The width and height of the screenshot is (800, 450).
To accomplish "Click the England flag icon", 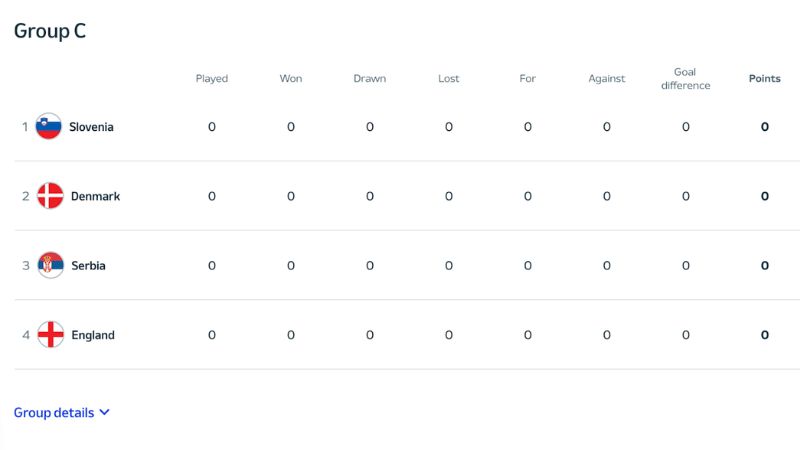I will pyautogui.click(x=51, y=335).
